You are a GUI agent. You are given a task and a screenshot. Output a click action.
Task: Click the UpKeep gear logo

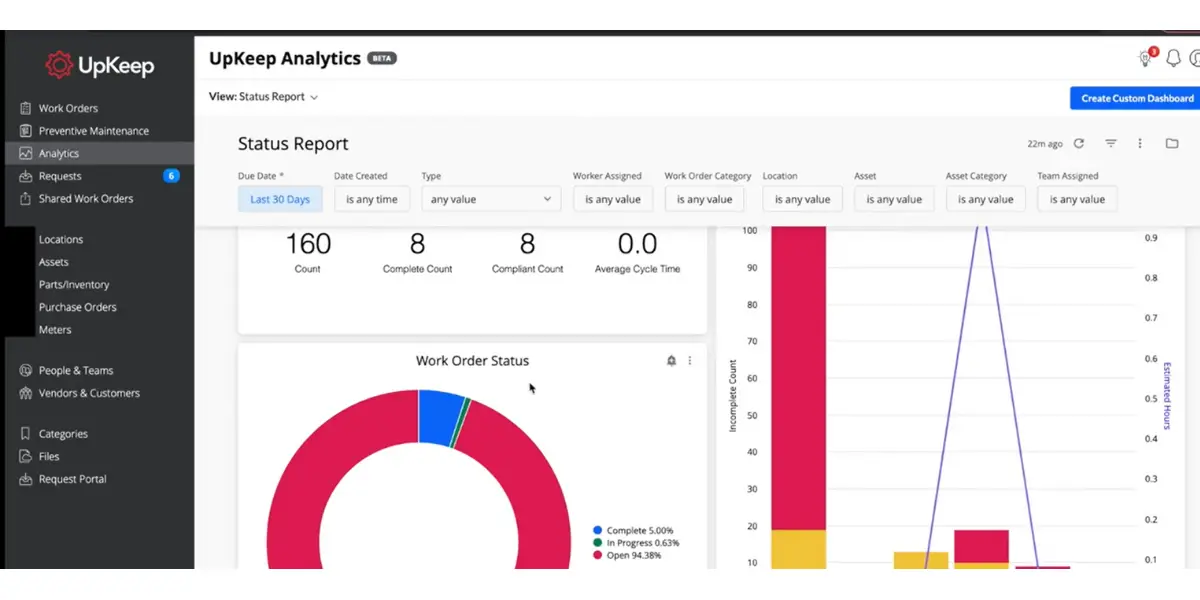(59, 66)
